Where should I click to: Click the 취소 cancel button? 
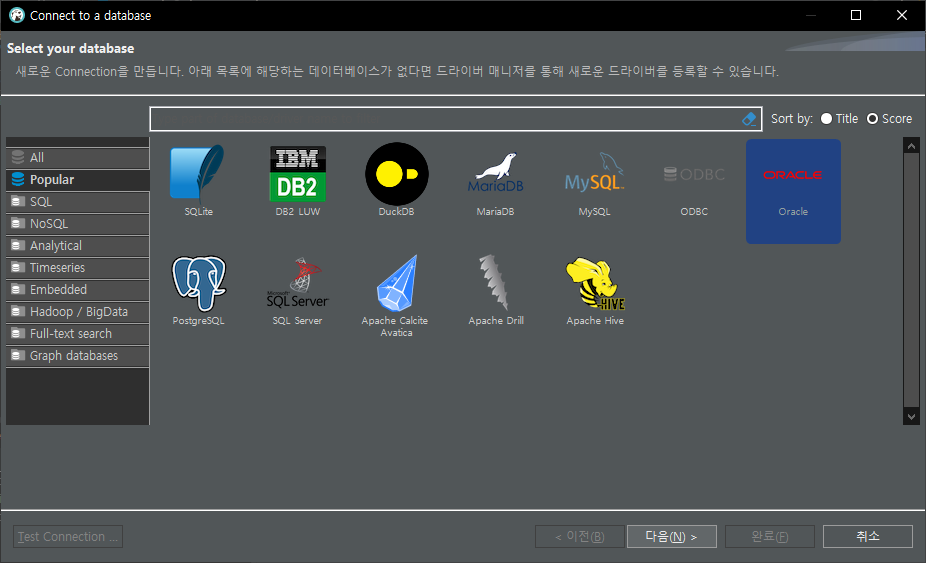click(868, 536)
